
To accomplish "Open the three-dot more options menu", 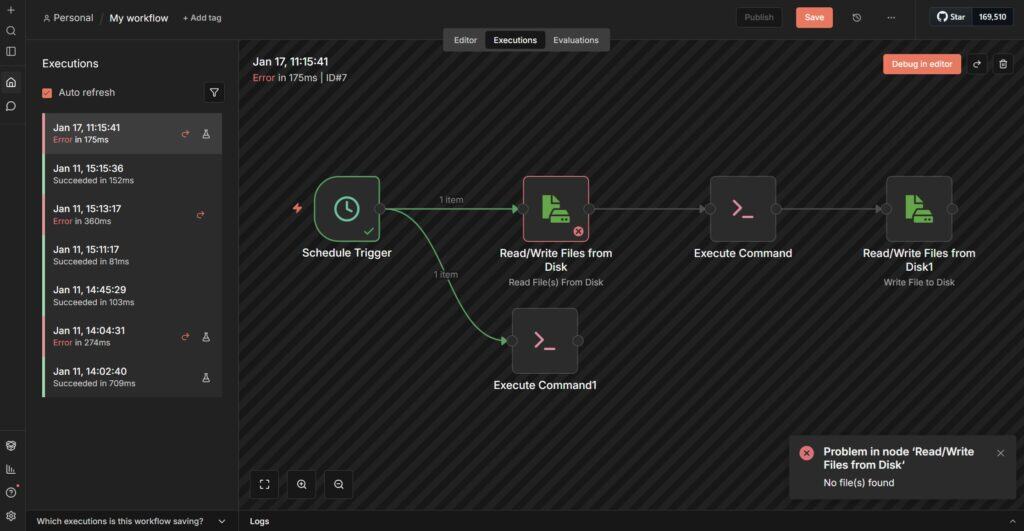I will pos(891,17).
